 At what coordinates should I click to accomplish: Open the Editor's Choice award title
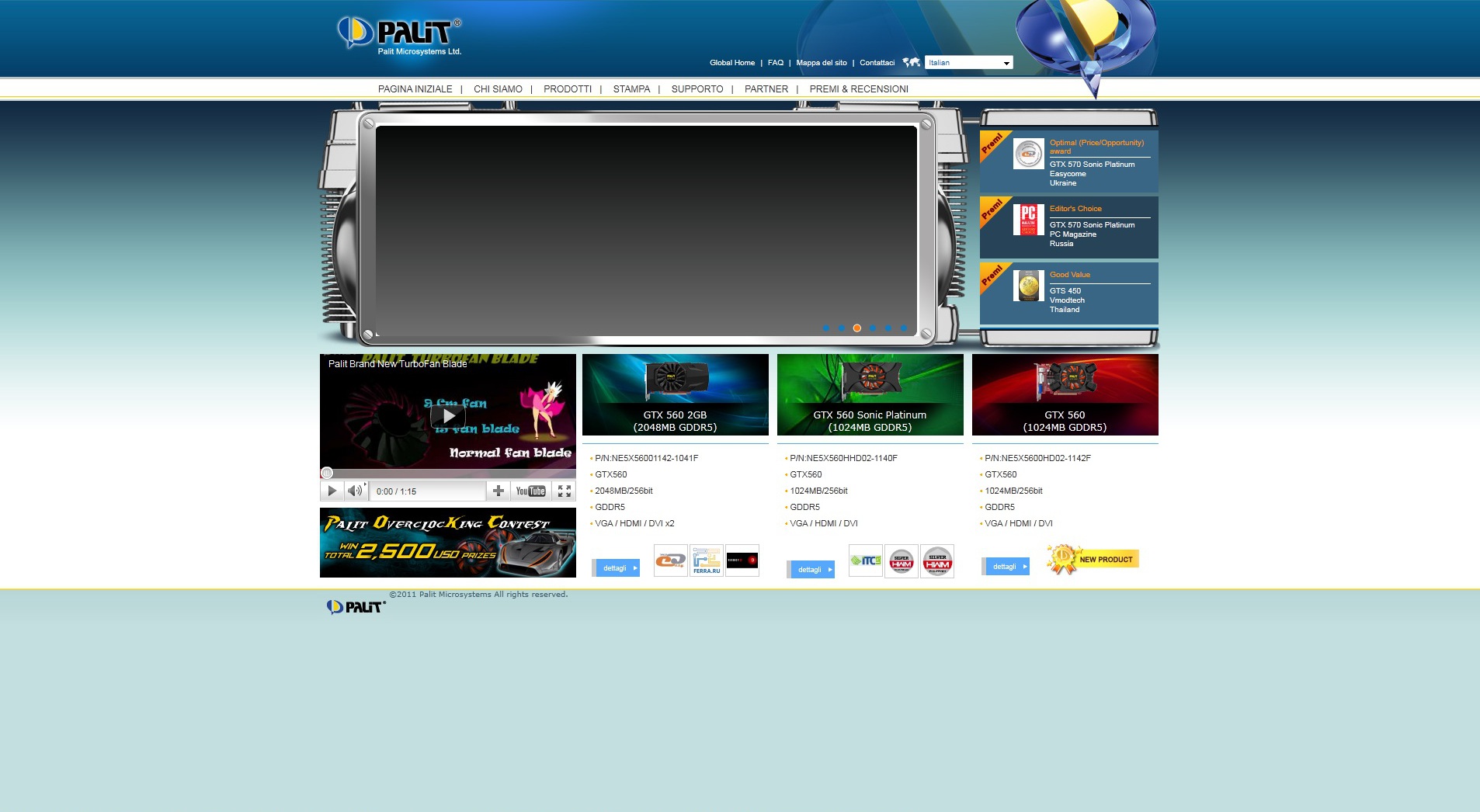click(1075, 209)
